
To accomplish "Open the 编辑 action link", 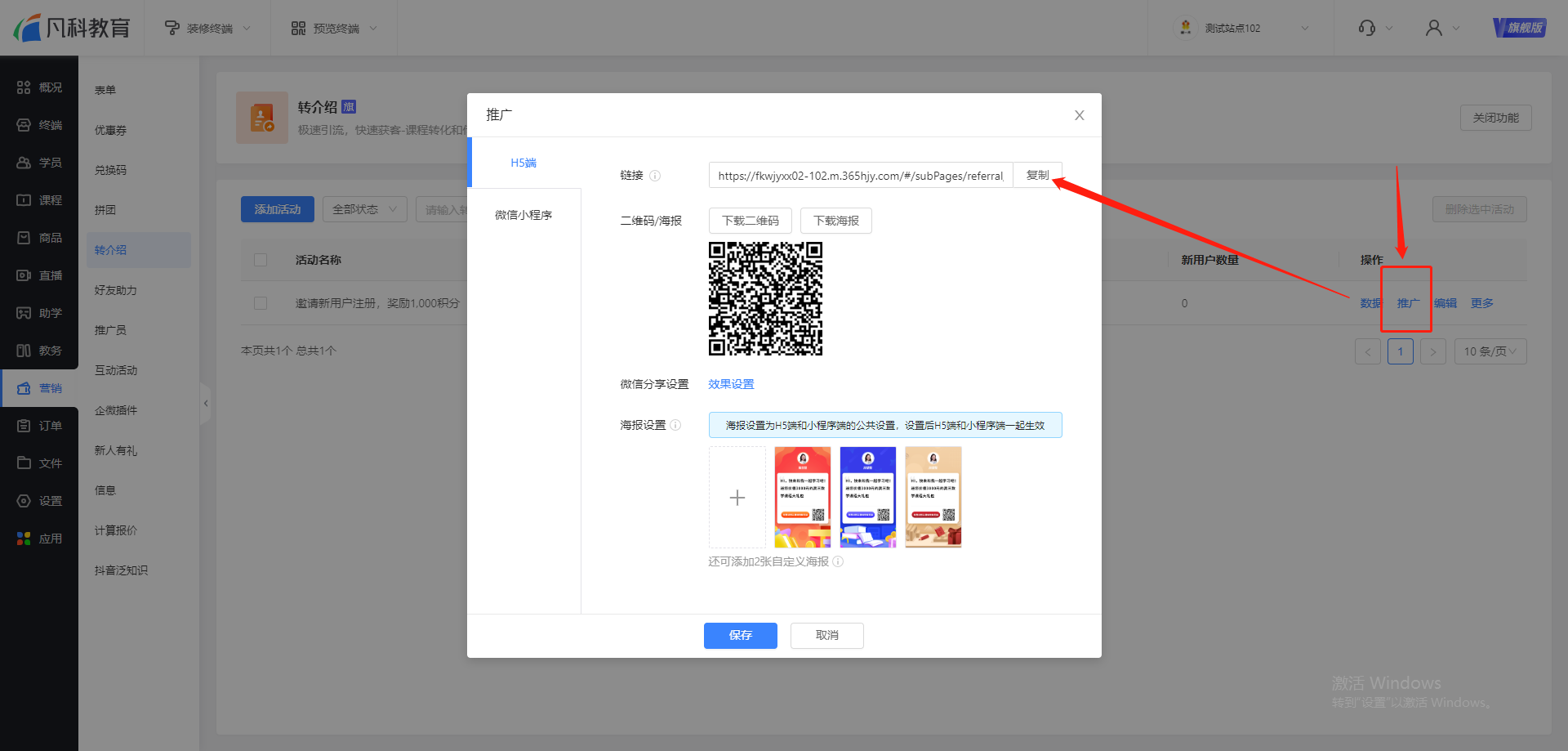I will (x=1445, y=303).
